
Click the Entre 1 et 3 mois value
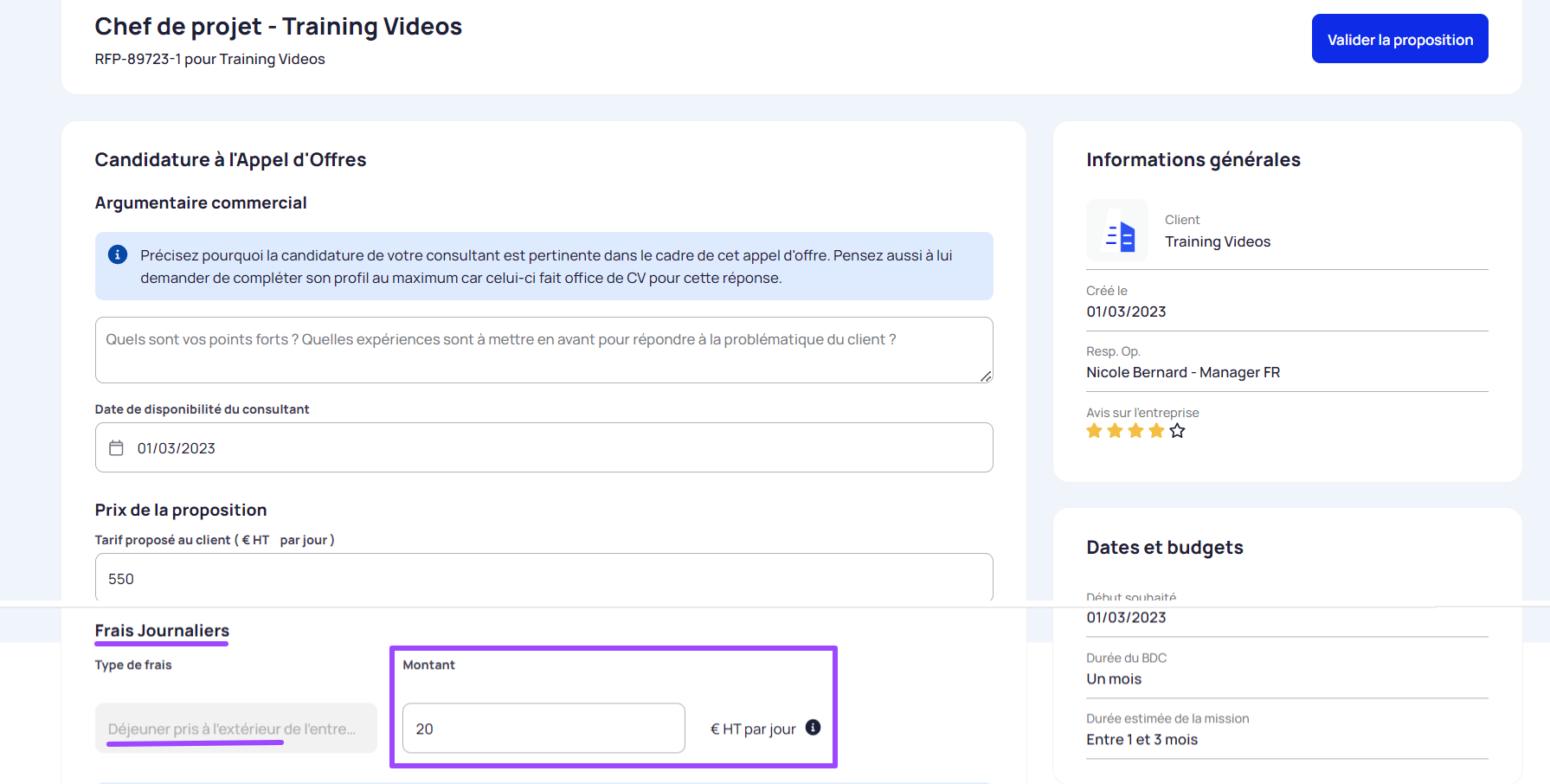click(1142, 739)
